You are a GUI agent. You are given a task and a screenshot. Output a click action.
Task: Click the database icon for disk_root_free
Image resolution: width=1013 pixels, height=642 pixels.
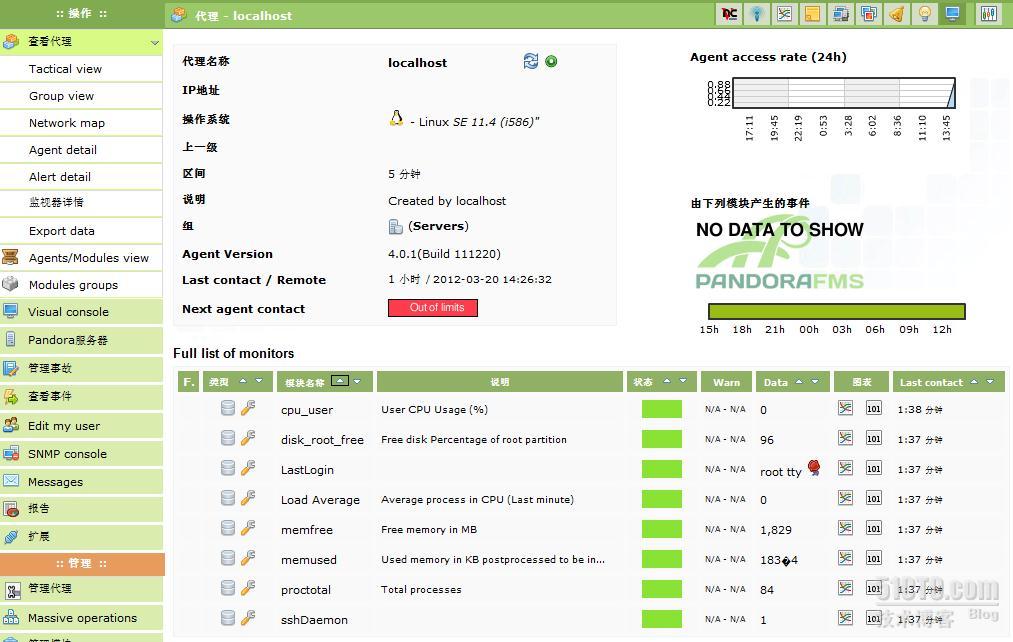pos(227,438)
